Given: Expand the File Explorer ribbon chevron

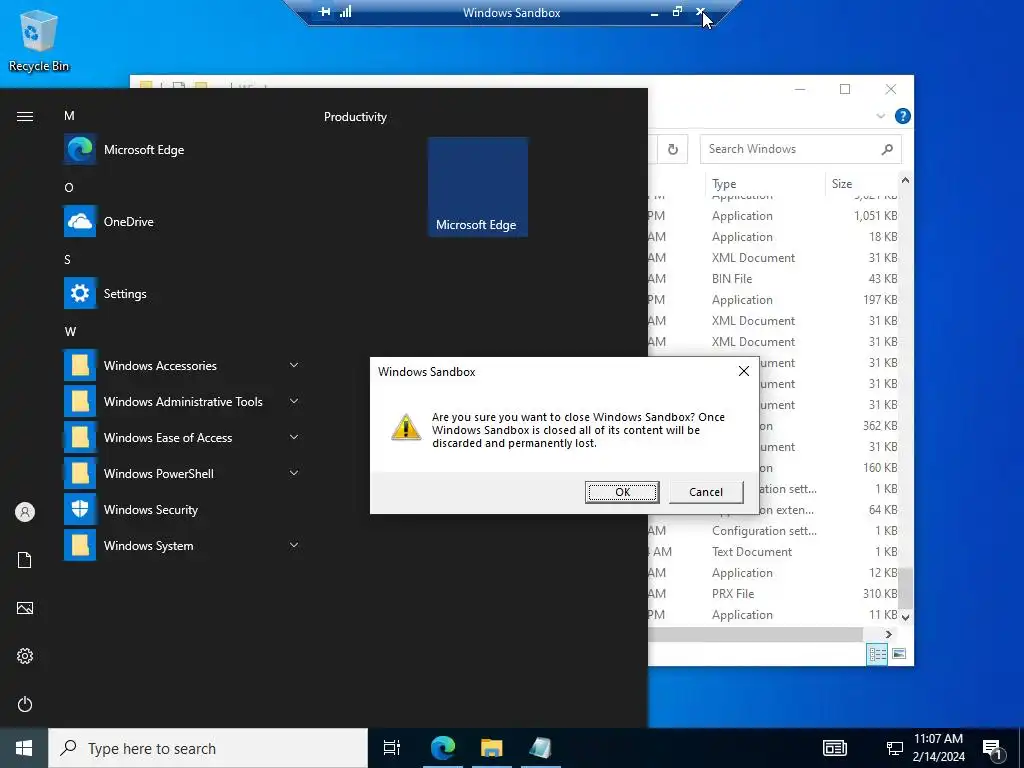Looking at the screenshot, I should pyautogui.click(x=880, y=116).
